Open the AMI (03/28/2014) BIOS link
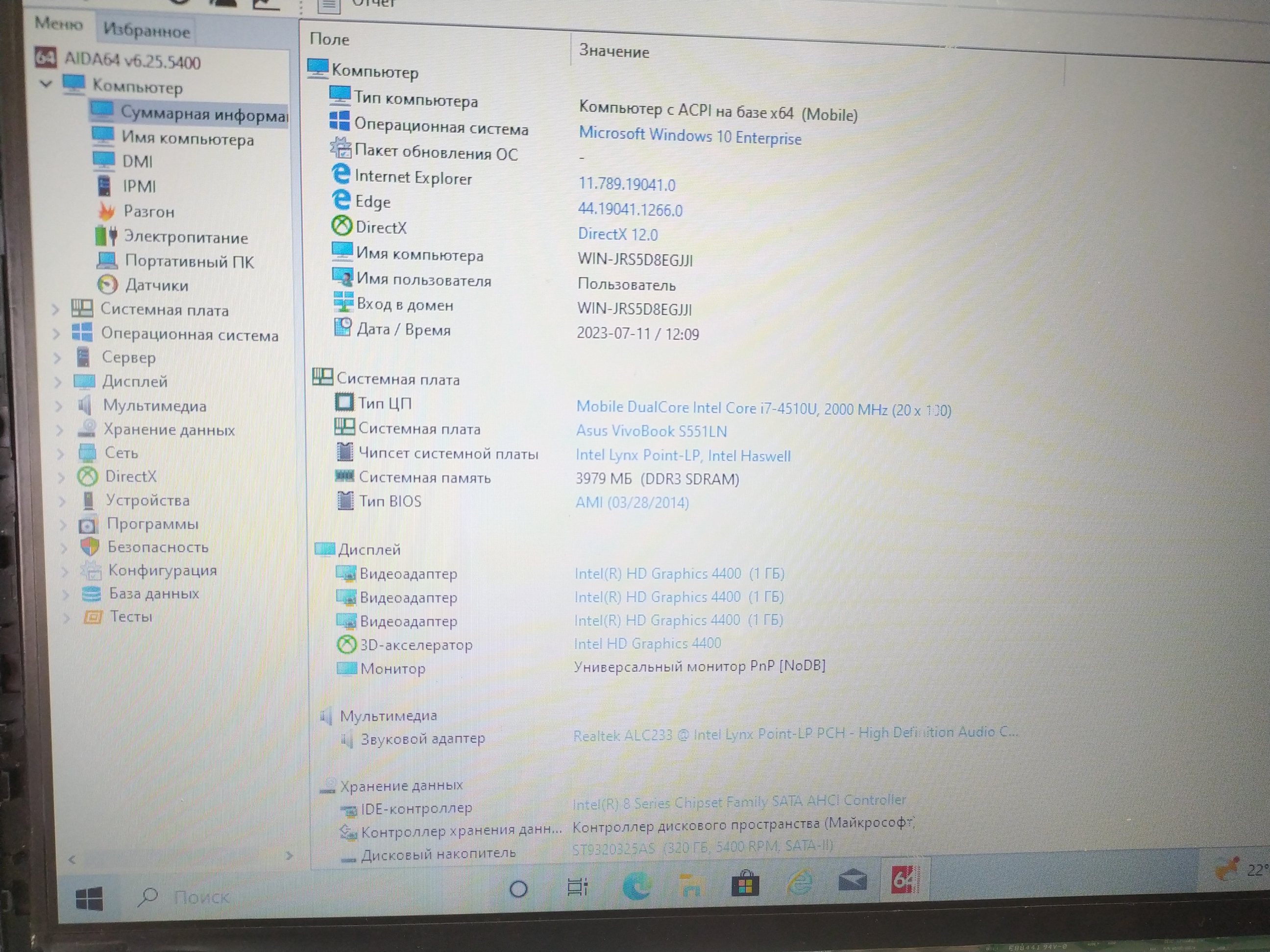Viewport: 1270px width, 952px height. 632,502
